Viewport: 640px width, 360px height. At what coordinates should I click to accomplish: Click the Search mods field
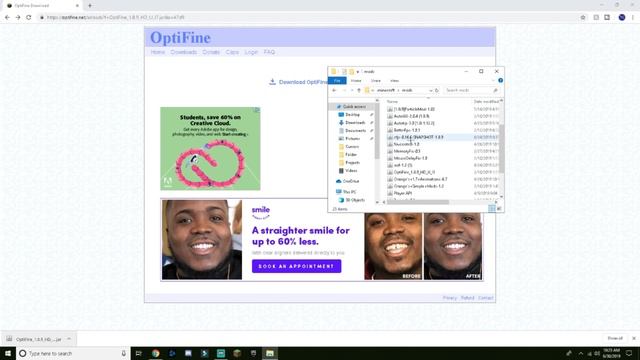tap(471, 90)
